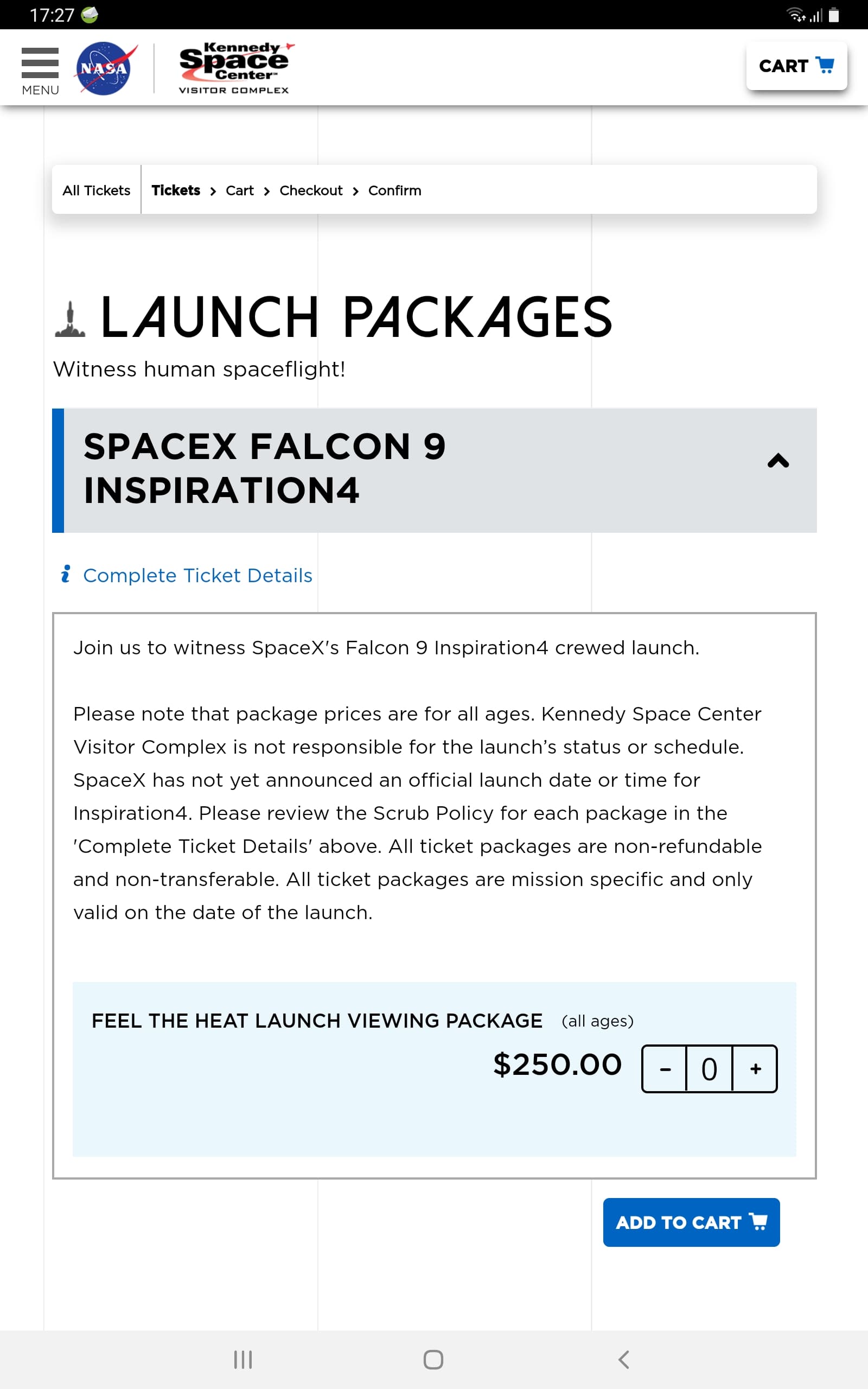Increase ticket quantity with plus button

tap(755, 1069)
